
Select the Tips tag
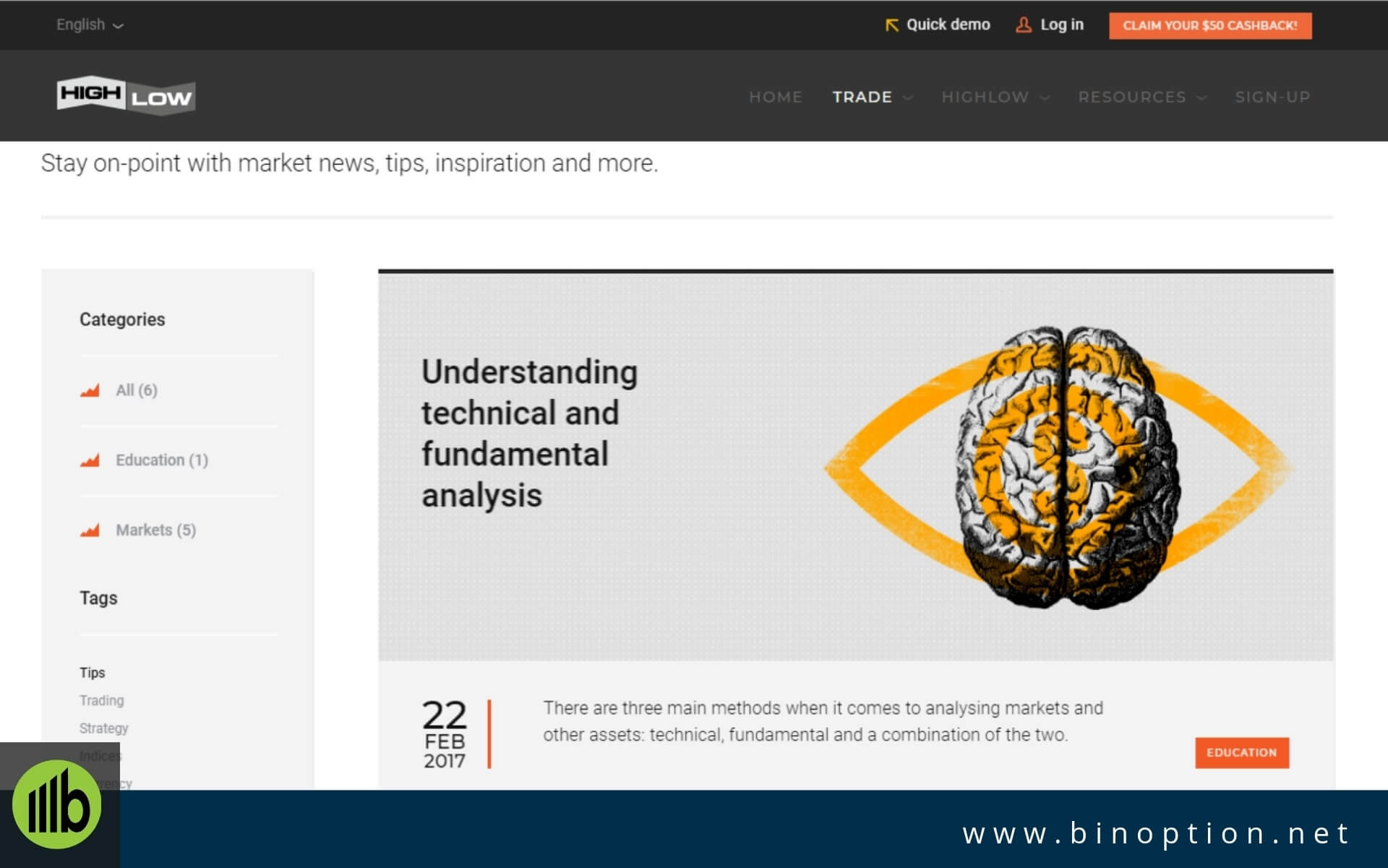pos(92,672)
